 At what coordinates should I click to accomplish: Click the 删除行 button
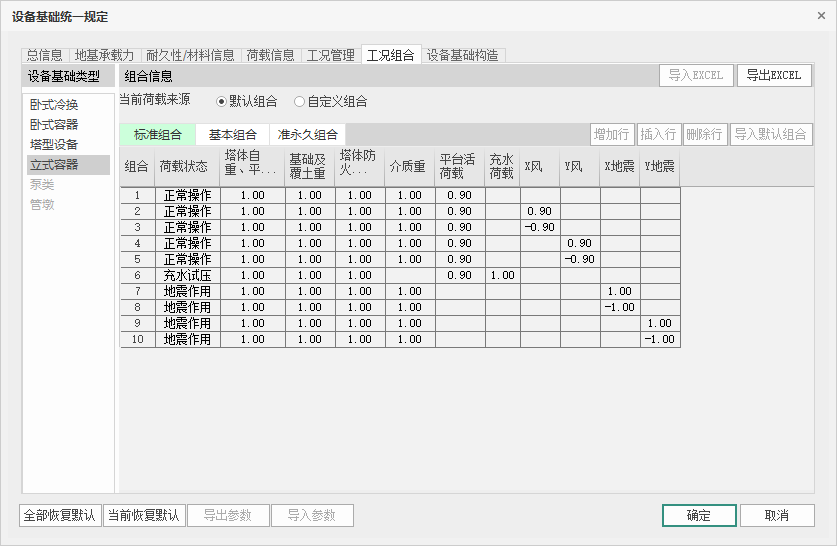[x=705, y=134]
